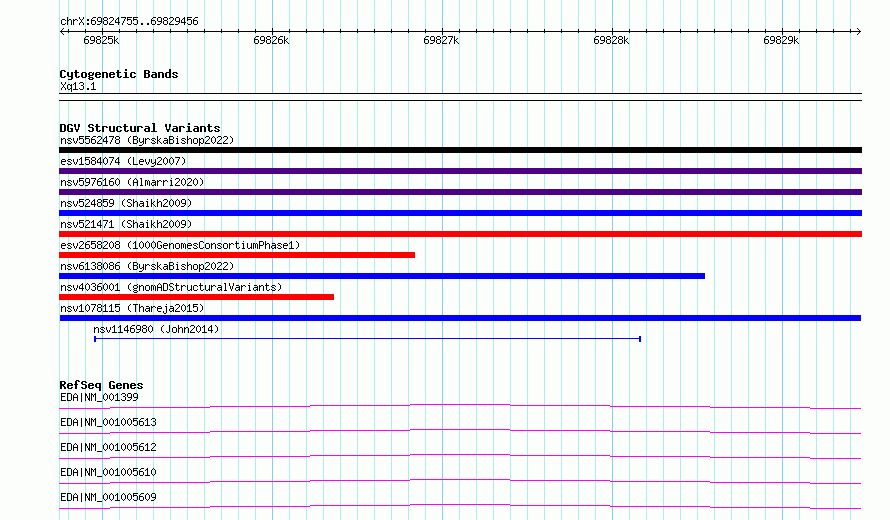This screenshot has height=520, width=890.
Task: Select the nsv4036001 gnomAD red bar
Action: [196, 297]
